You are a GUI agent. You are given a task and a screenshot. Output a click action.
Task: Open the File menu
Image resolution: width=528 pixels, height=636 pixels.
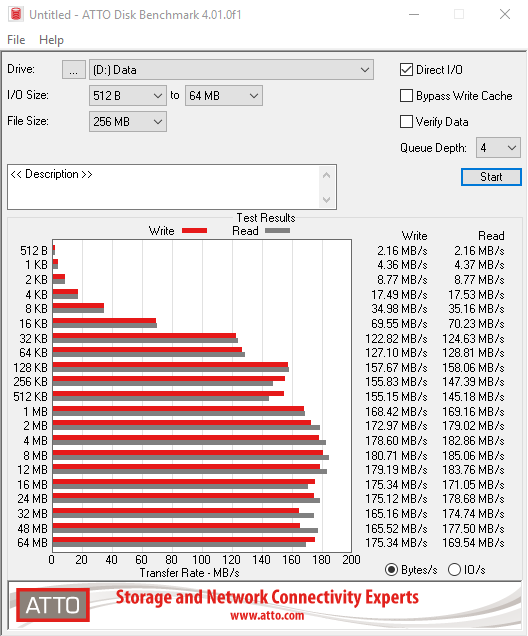pos(16,40)
